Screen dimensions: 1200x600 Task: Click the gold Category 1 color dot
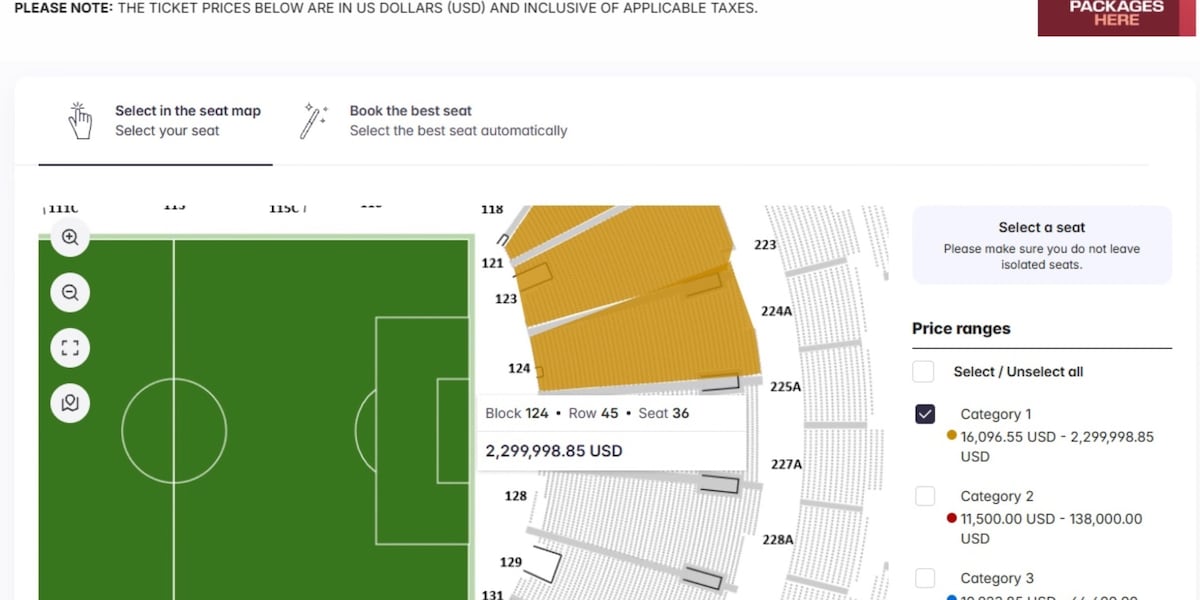952,436
